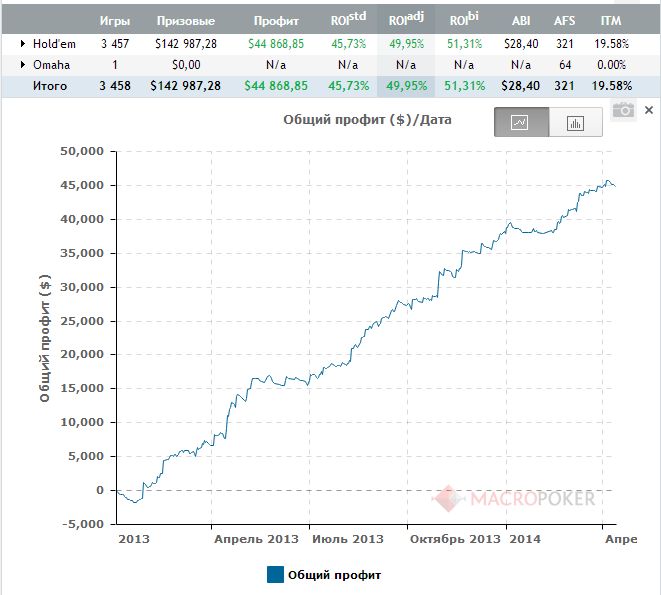
Task: Click Hold'em games count 3 457
Action: (x=115, y=44)
